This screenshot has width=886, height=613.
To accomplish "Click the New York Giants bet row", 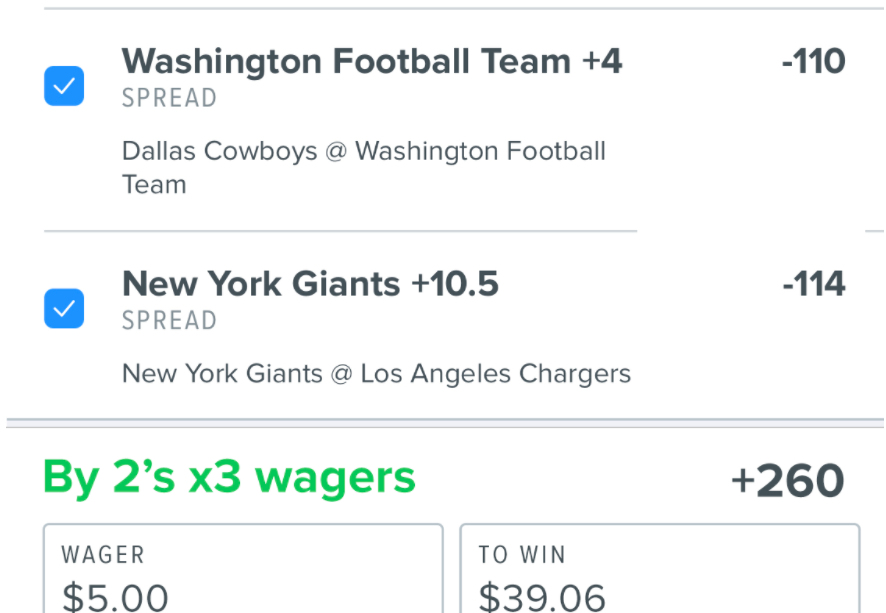I will click(x=445, y=325).
